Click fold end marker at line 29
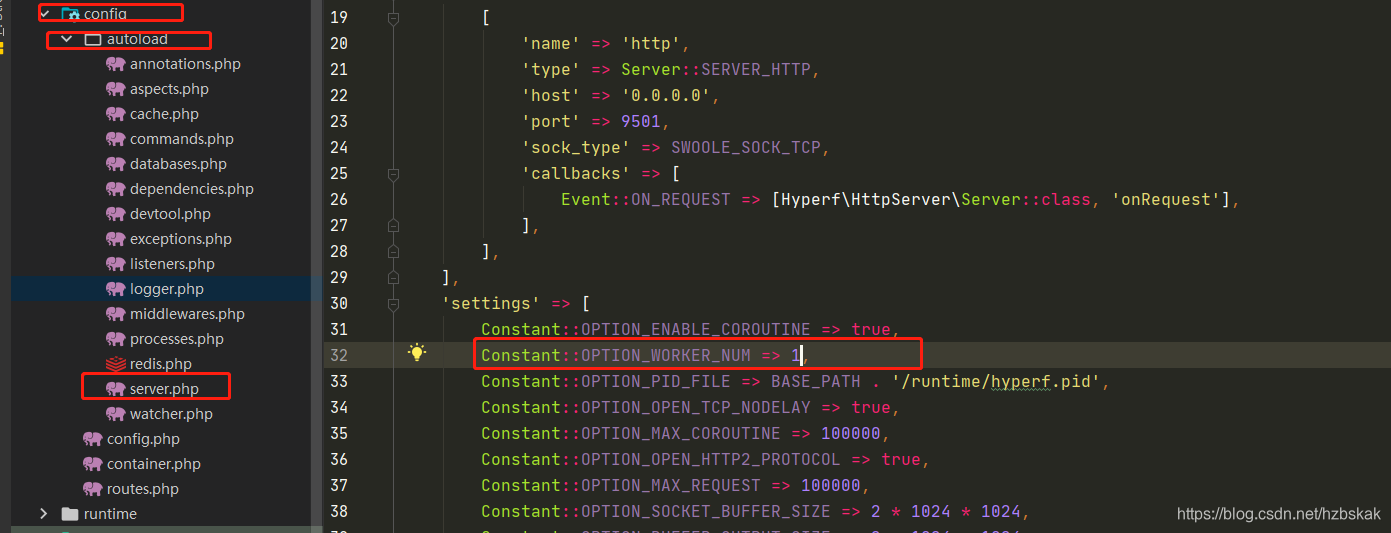Image resolution: width=1391 pixels, height=533 pixels. point(393,278)
